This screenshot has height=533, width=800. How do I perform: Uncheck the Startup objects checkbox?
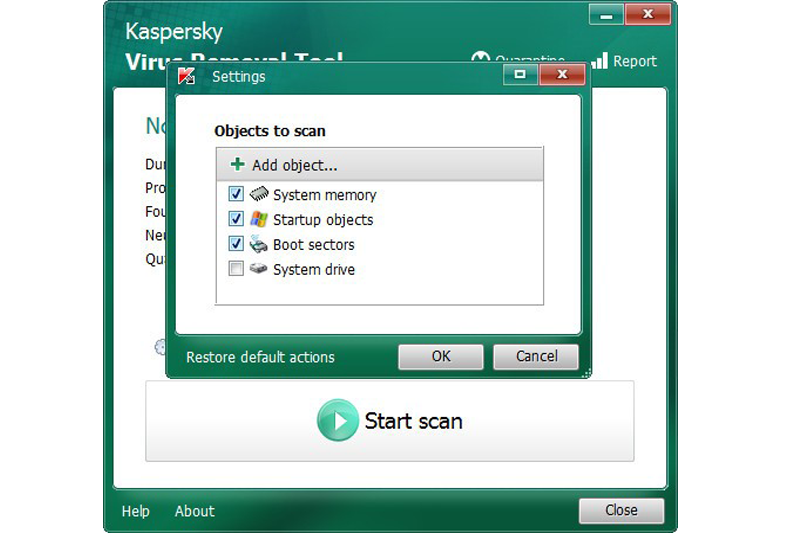[236, 219]
